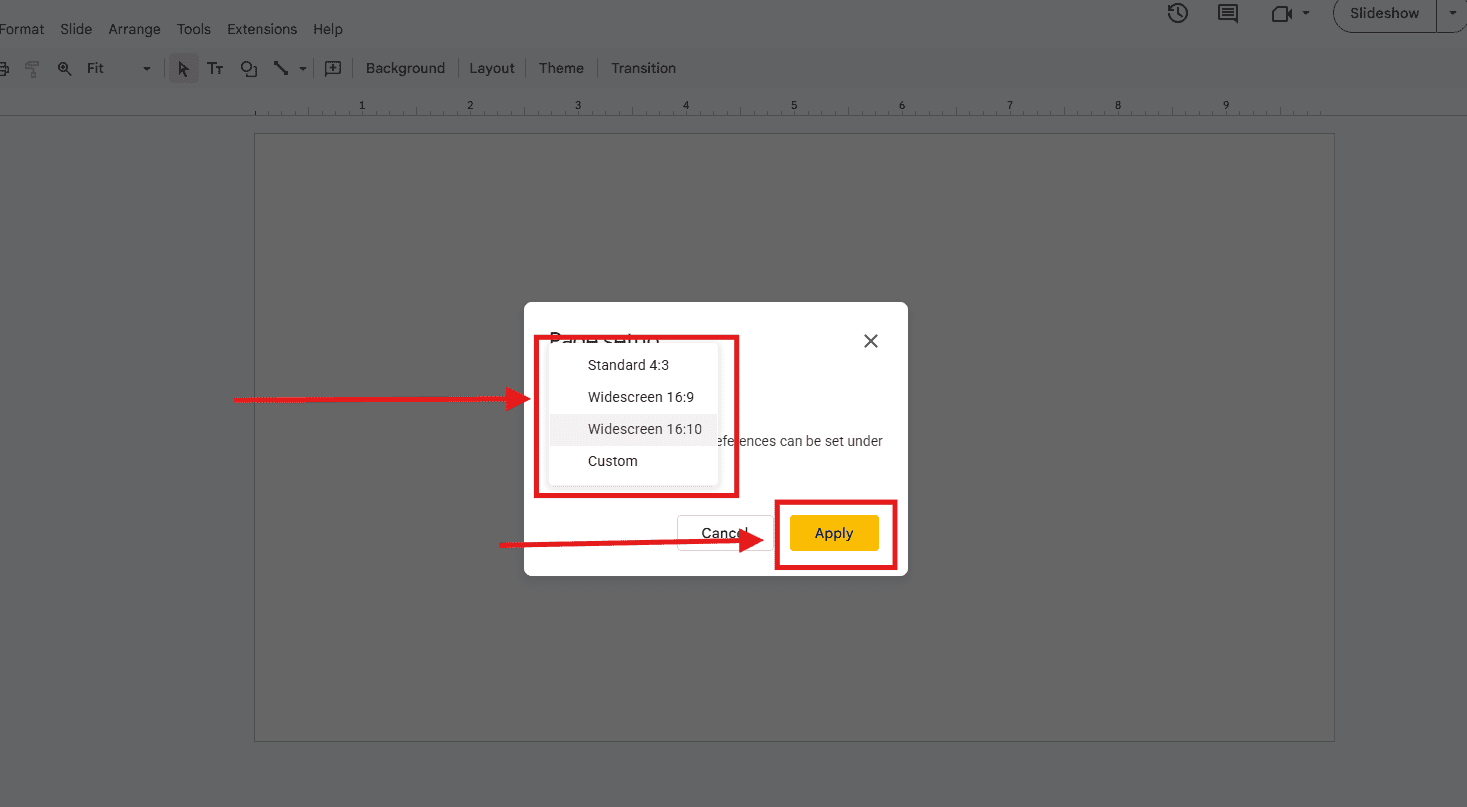Choose the select arrow tool

[183, 68]
